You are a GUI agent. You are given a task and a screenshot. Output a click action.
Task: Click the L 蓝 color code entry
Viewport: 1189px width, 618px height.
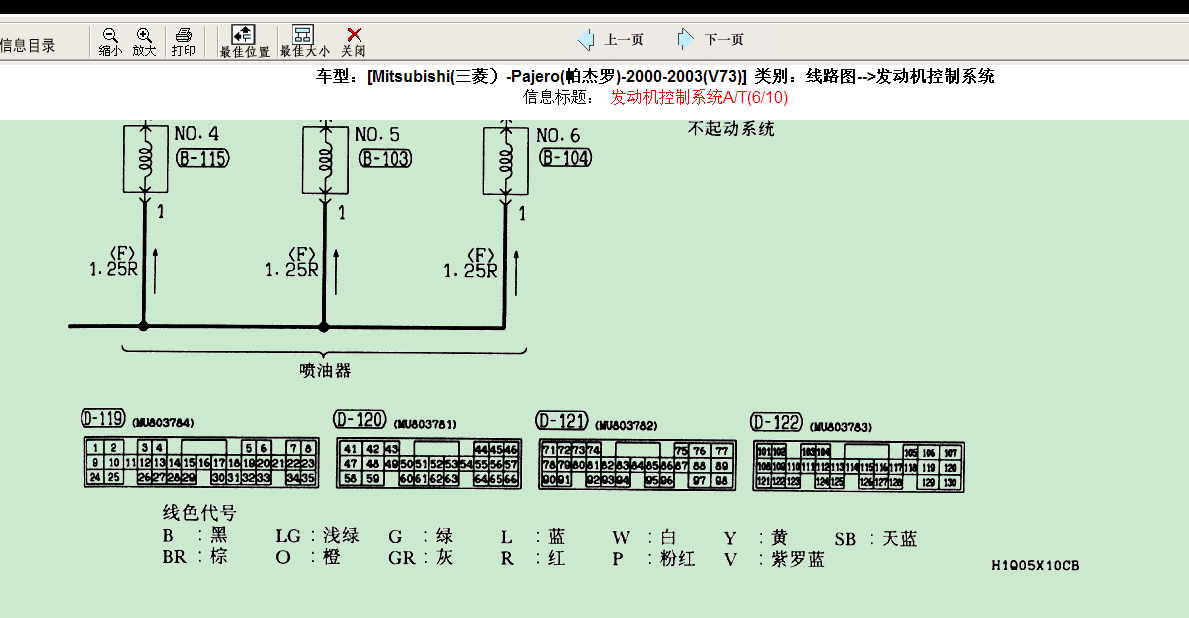533,537
